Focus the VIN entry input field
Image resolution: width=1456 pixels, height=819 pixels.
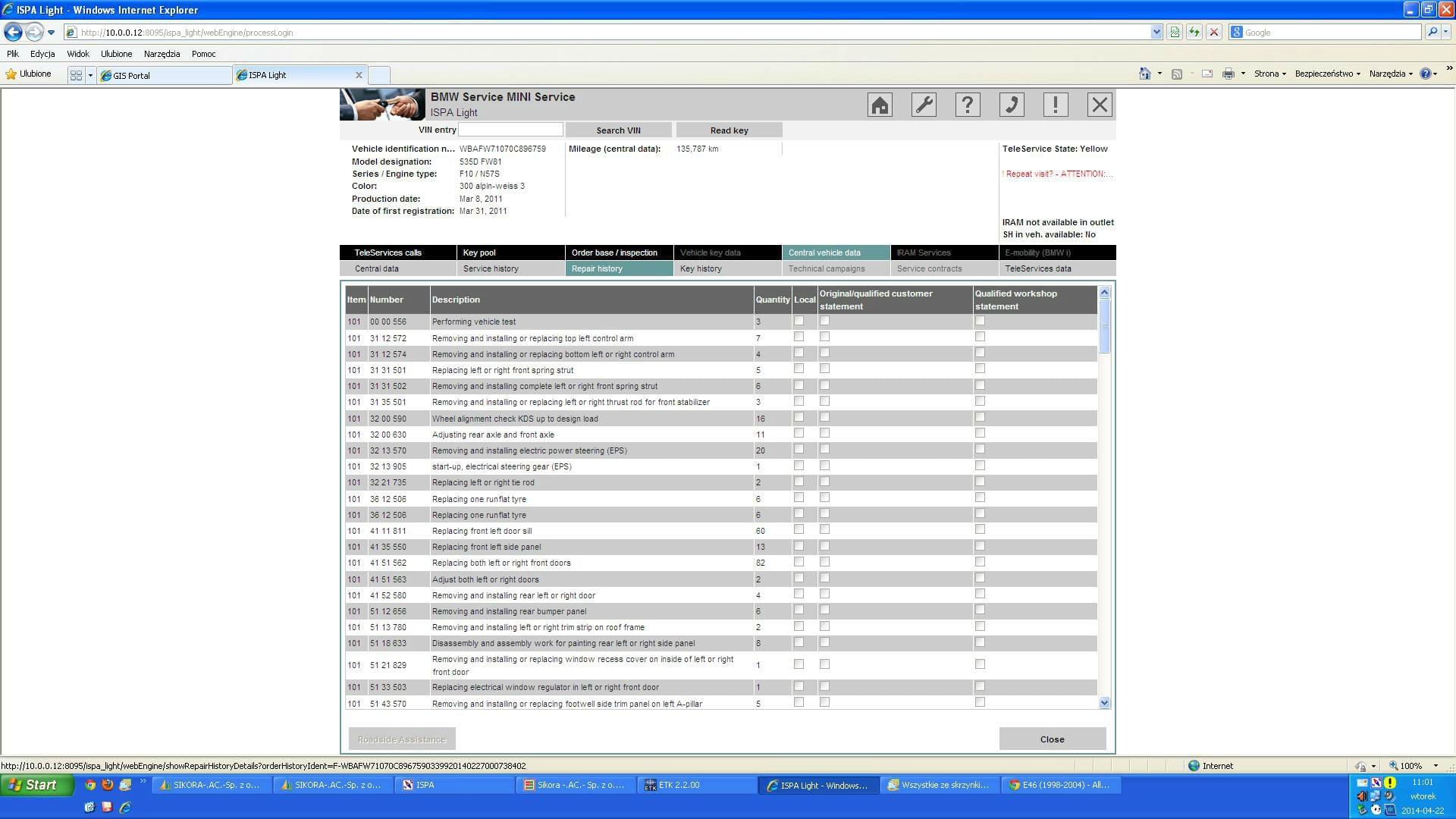coord(510,130)
